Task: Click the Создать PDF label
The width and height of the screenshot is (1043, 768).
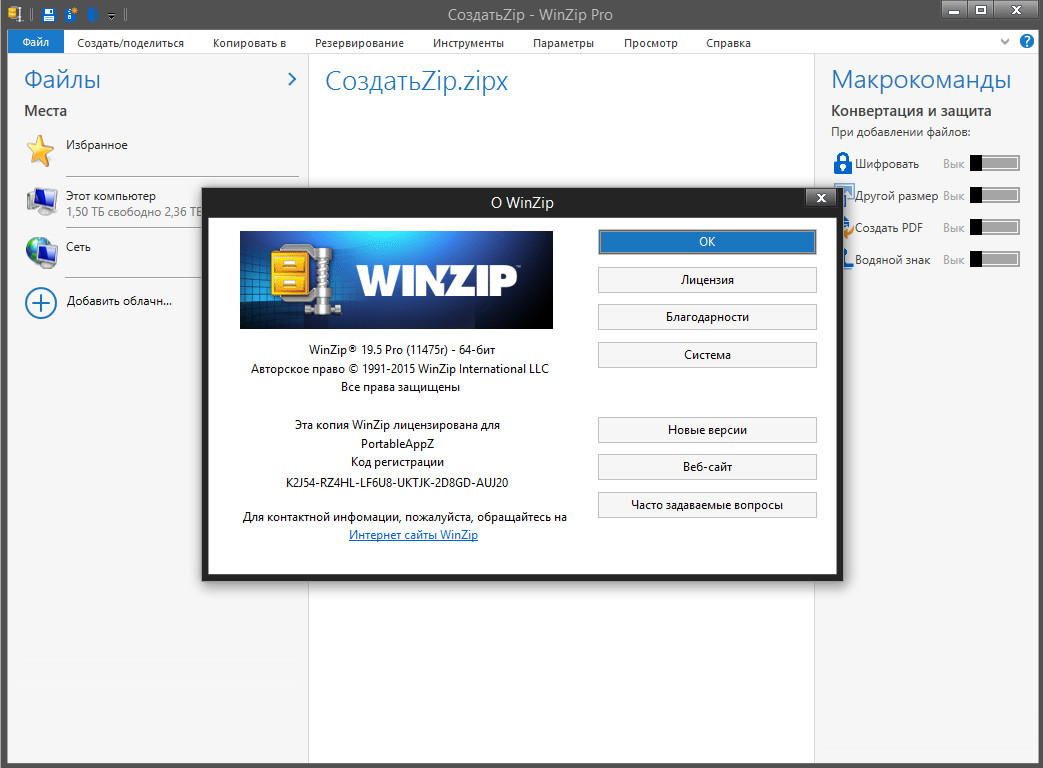Action: pos(889,227)
